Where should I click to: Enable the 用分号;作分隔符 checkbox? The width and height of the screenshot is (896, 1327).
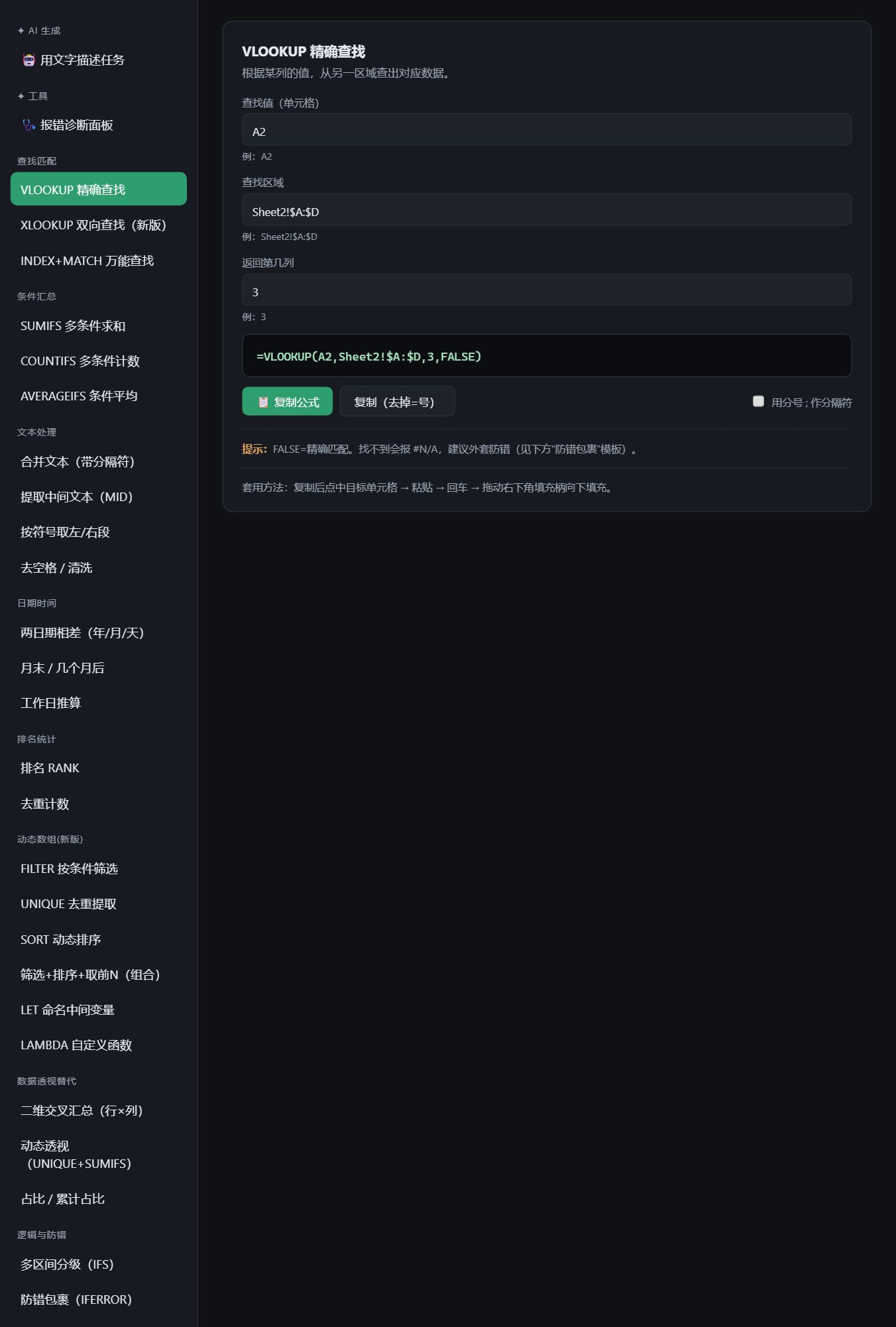758,401
